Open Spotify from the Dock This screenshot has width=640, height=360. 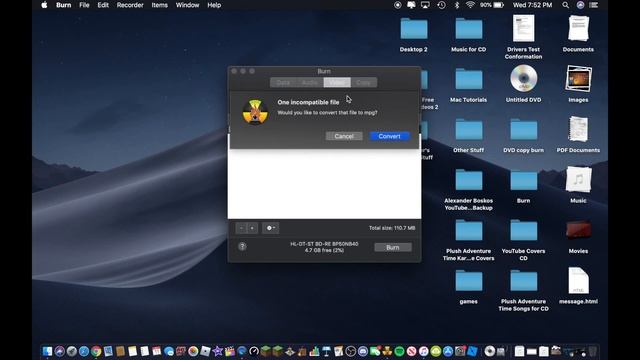point(399,351)
